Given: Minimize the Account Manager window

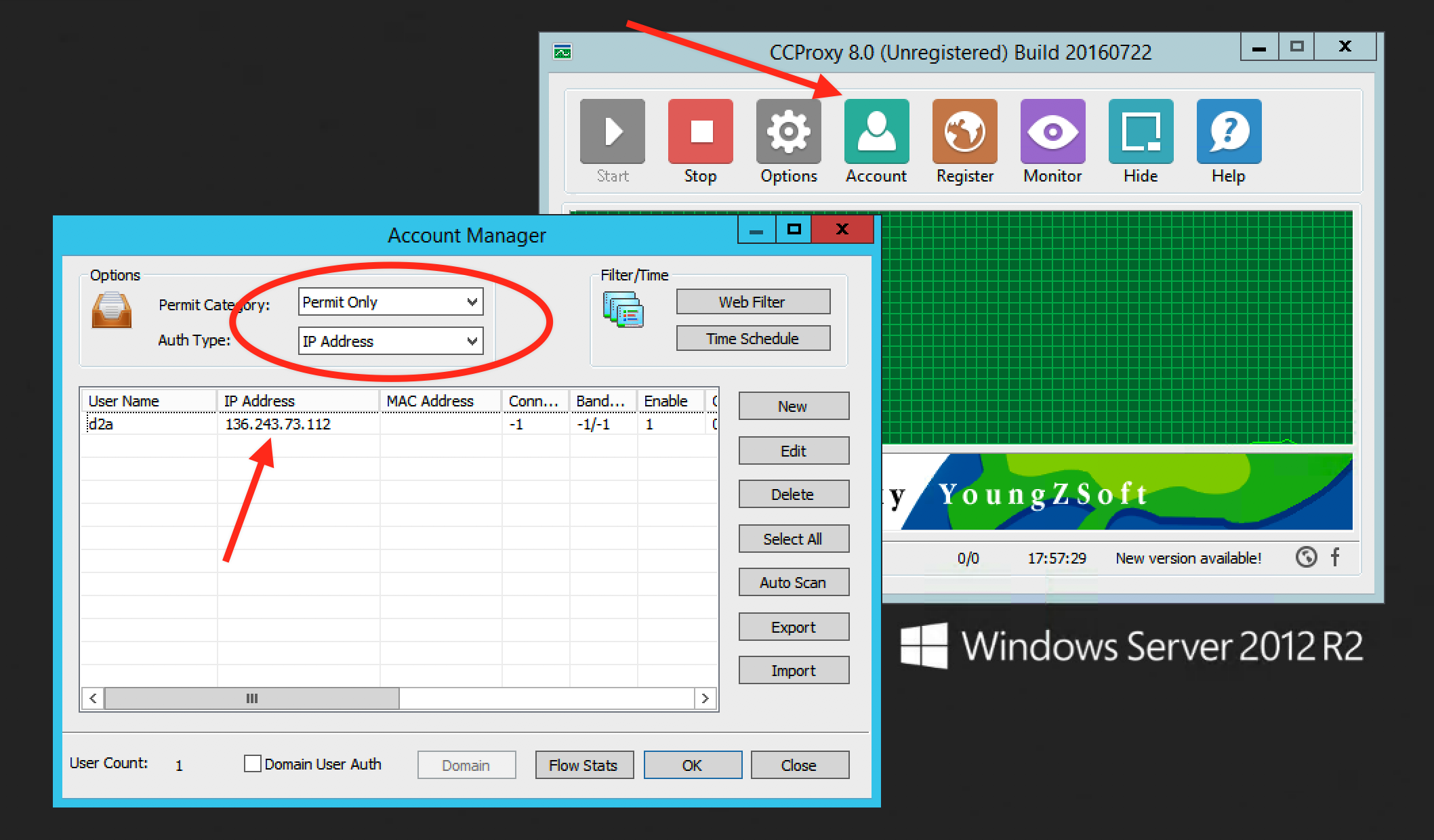Looking at the screenshot, I should pos(756,230).
